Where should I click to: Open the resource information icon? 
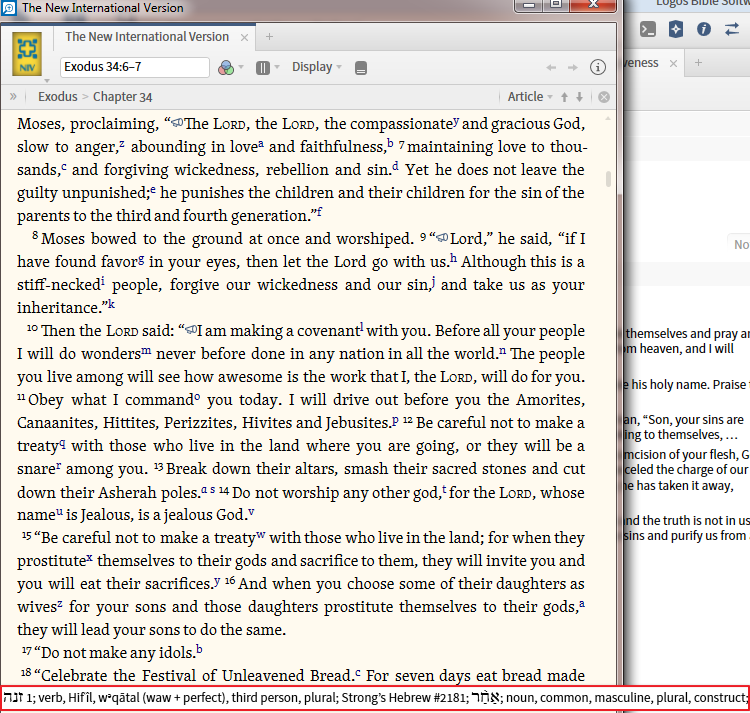pos(597,67)
